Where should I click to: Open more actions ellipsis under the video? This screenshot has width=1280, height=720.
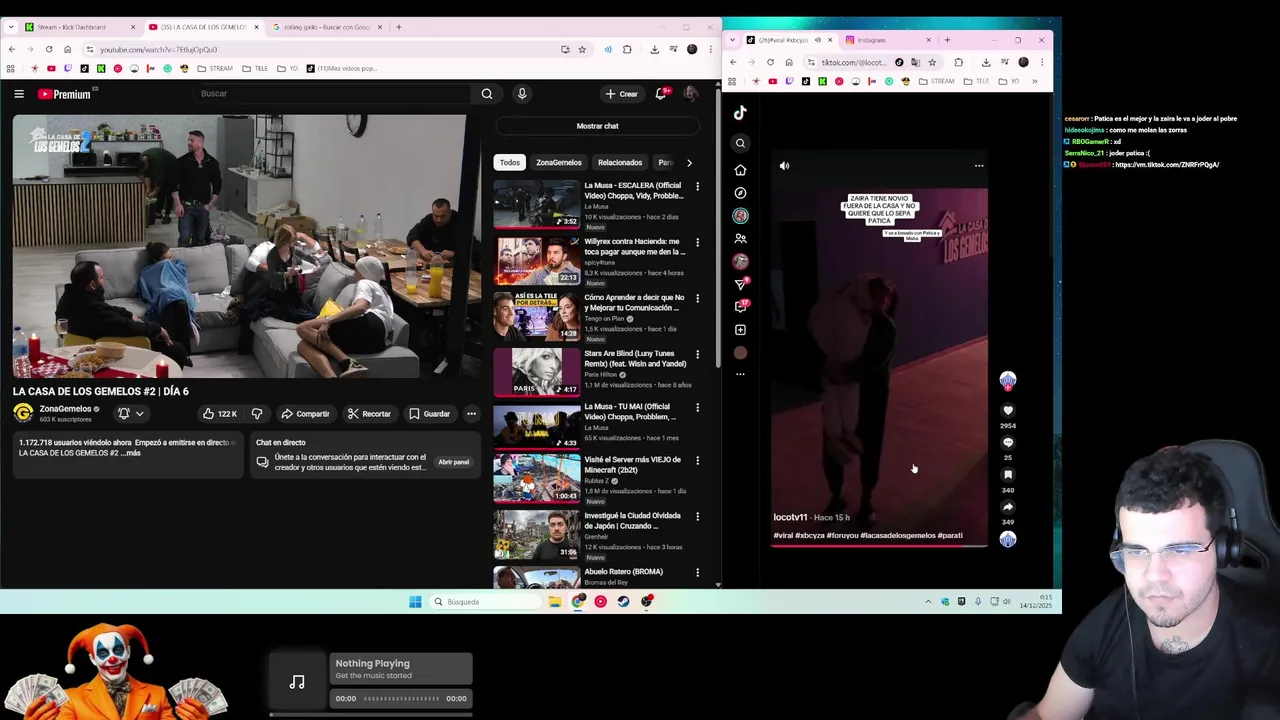471,414
